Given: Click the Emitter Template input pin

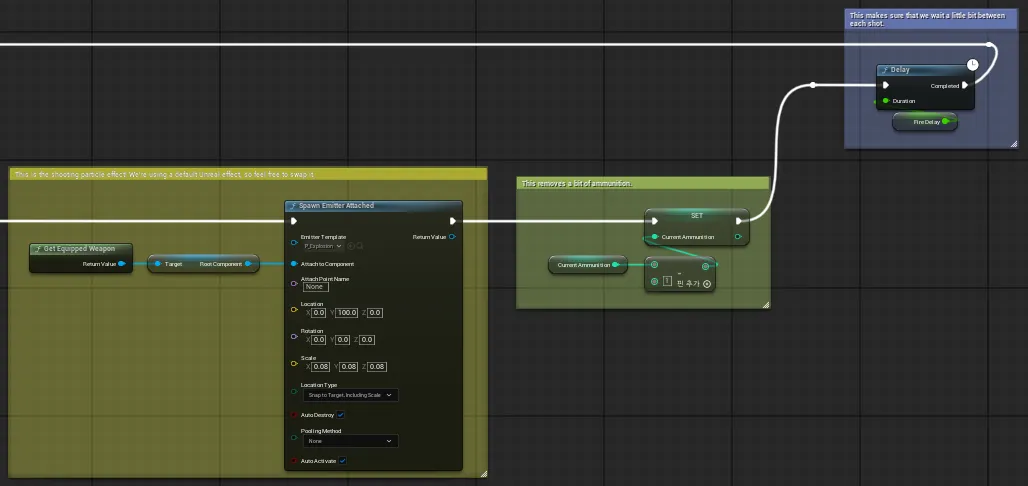Looking at the screenshot, I should [294, 243].
